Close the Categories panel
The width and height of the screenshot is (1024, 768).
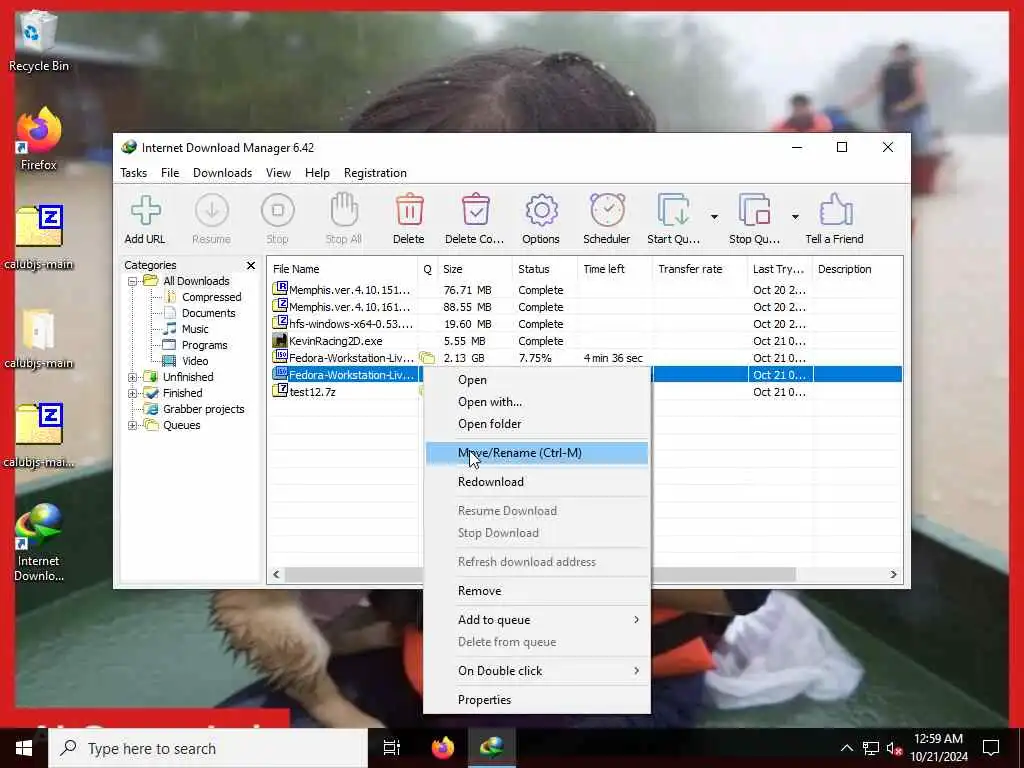251,265
